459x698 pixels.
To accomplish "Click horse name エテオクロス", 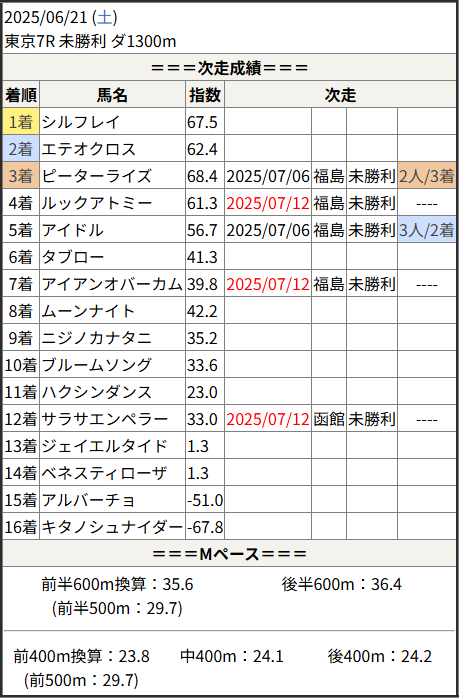I will [89, 149].
